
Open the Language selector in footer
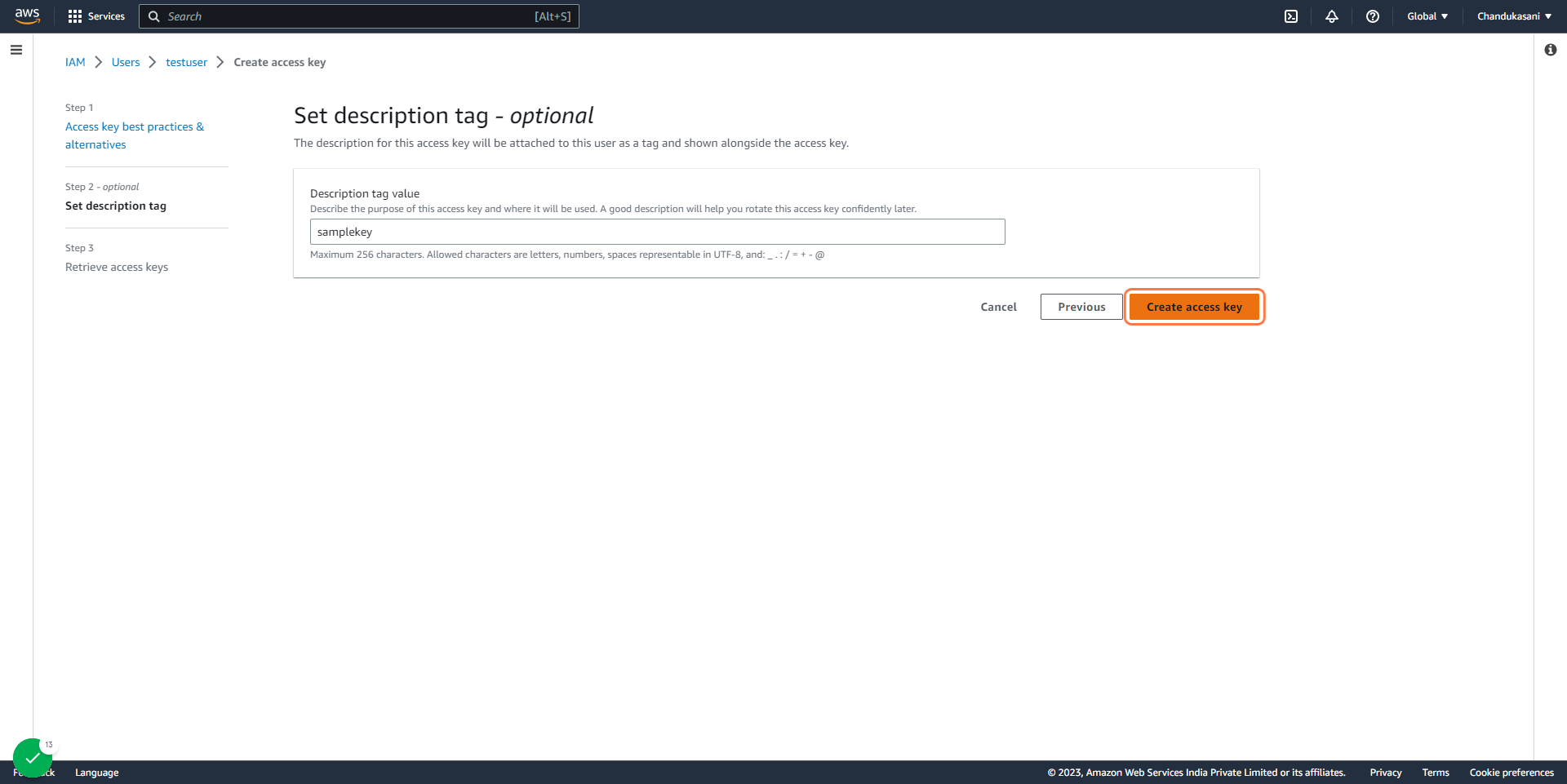coord(97,773)
